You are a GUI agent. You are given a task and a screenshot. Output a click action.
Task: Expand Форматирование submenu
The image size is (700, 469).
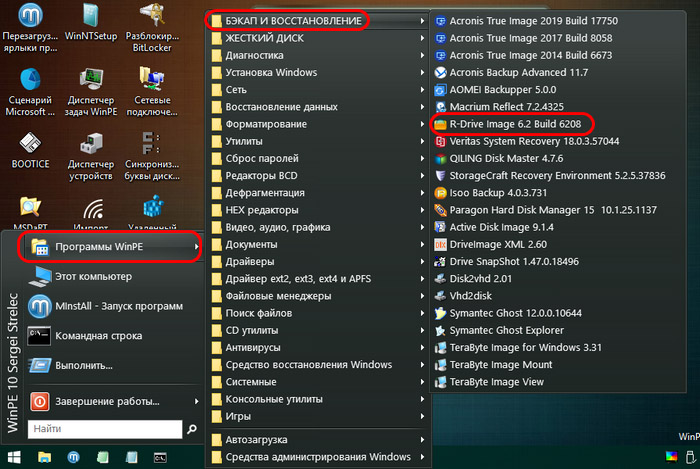[x=318, y=124]
